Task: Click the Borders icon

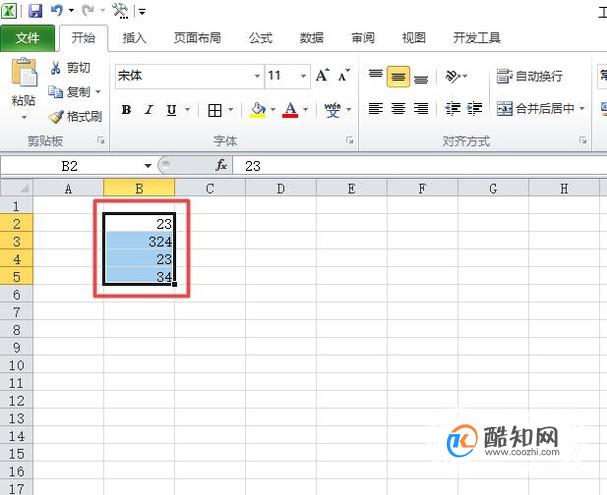Action: 215,110
